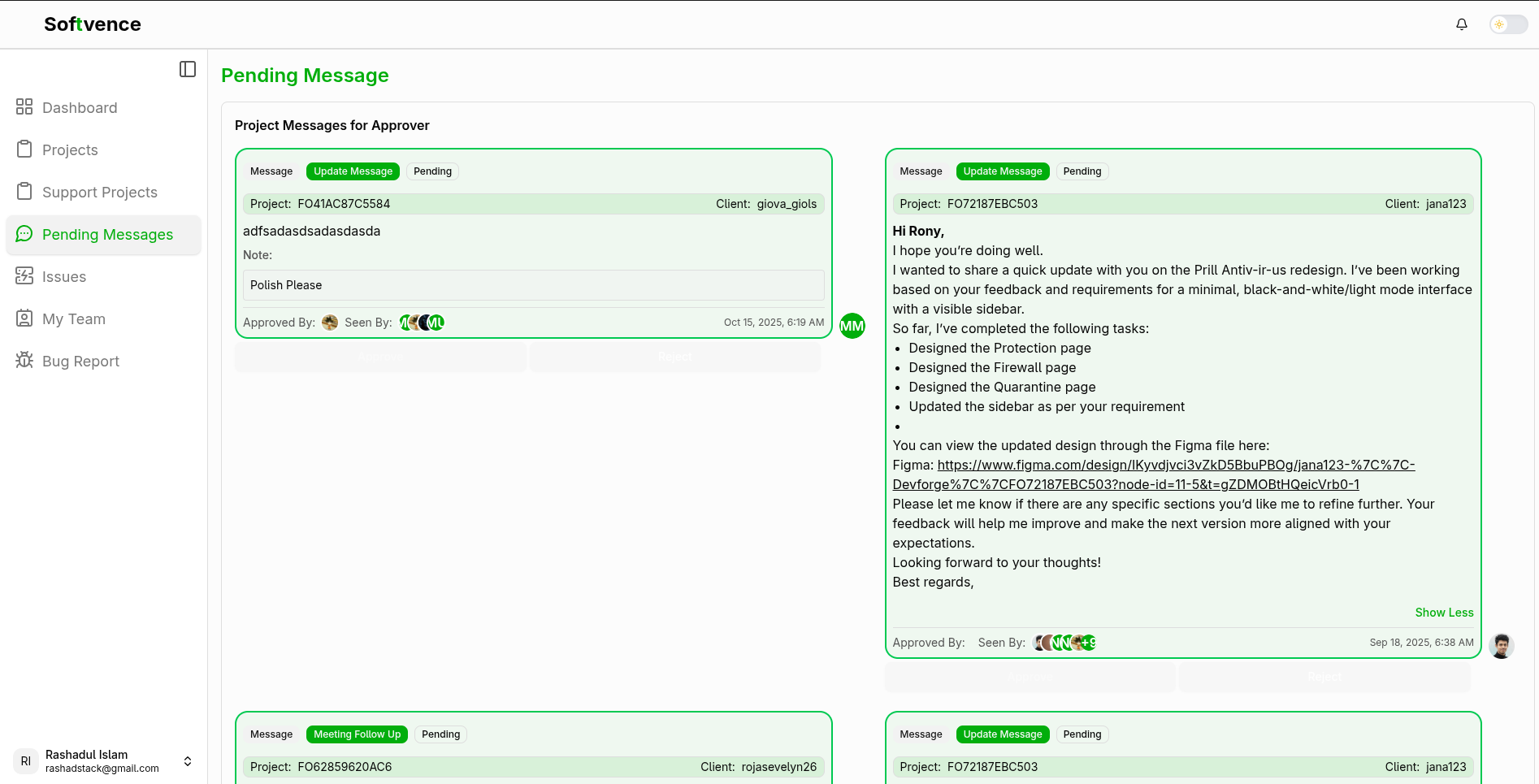Collapse the sidebar panel icon

point(188,69)
